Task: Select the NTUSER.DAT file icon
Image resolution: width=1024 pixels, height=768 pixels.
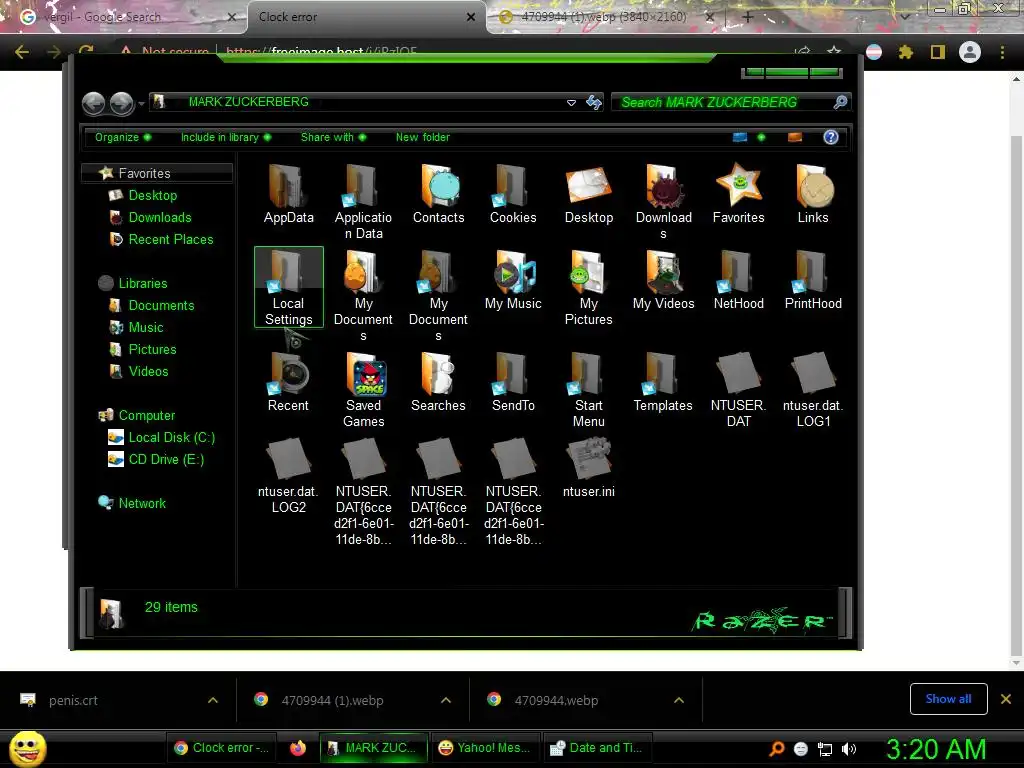Action: (738, 374)
